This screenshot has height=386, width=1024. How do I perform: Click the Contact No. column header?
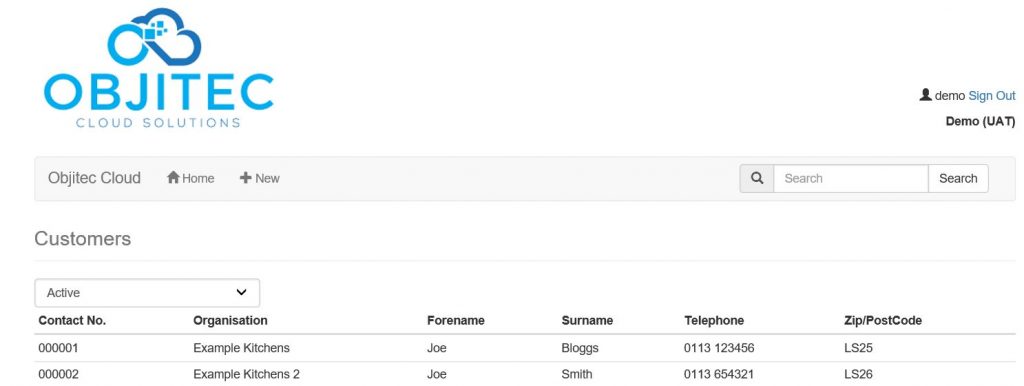coord(72,321)
